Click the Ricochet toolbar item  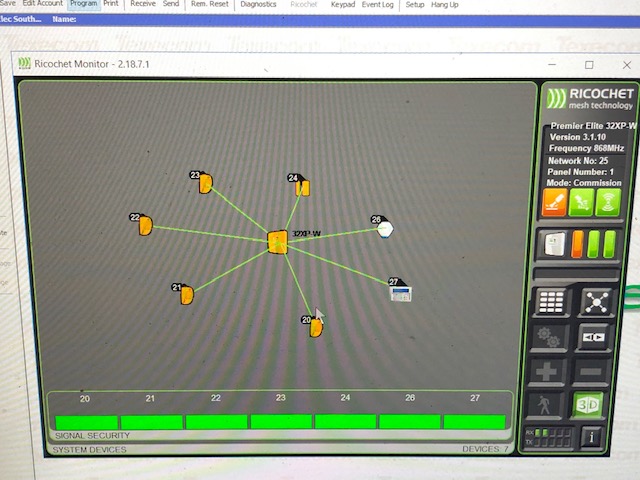tap(304, 4)
